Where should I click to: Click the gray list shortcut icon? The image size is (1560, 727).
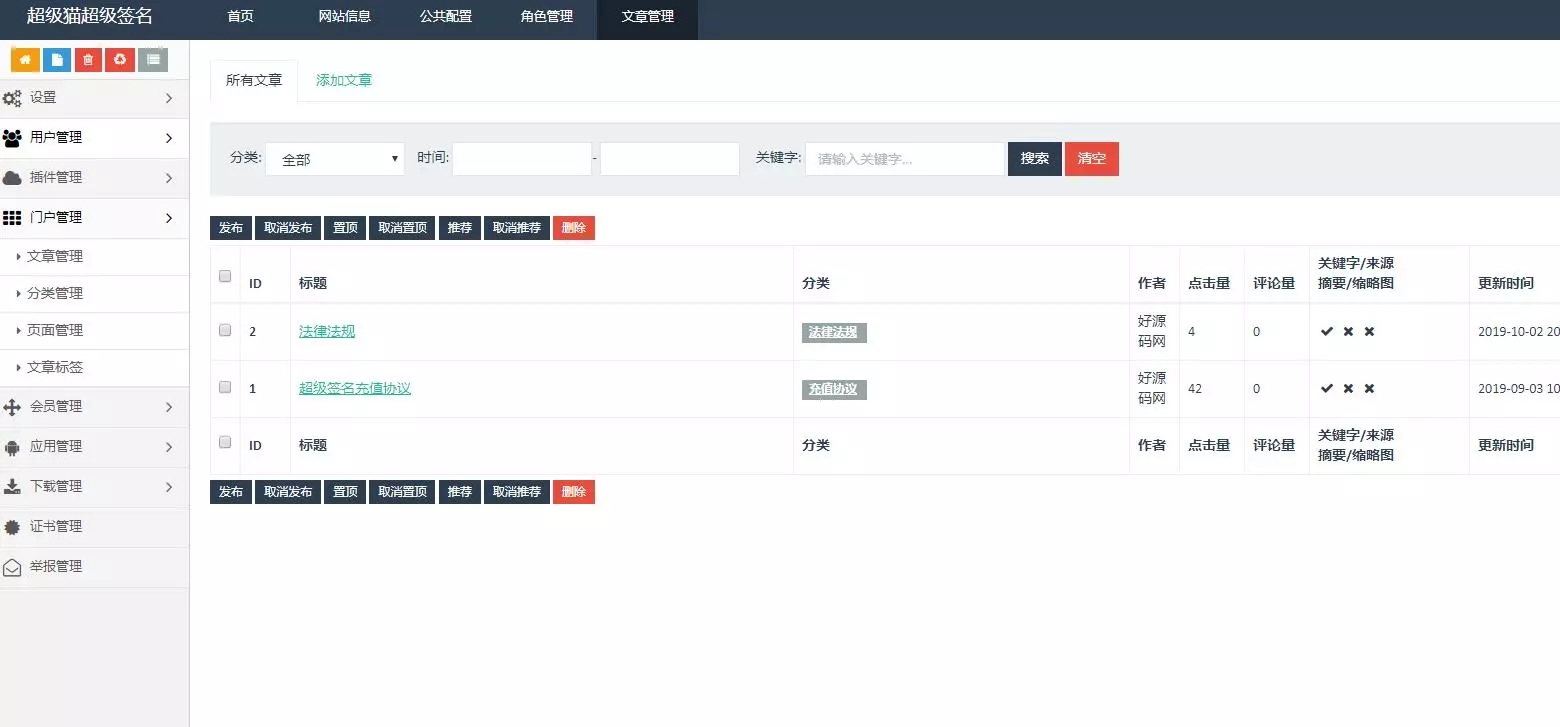(152, 60)
